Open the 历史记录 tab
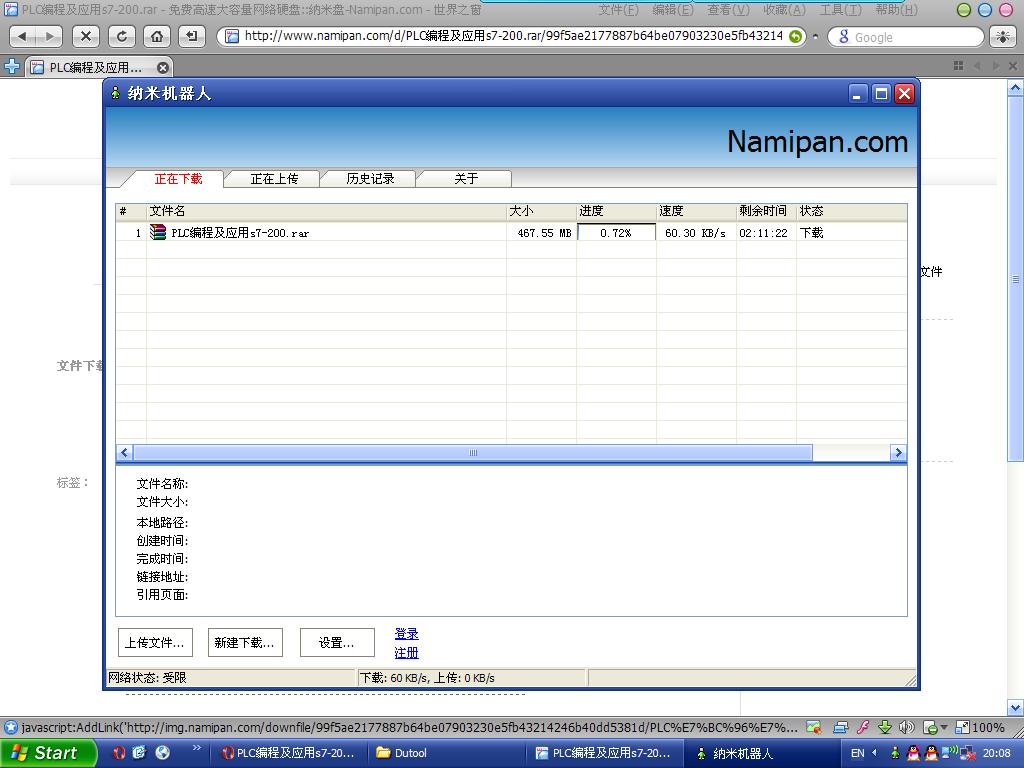 pos(370,179)
